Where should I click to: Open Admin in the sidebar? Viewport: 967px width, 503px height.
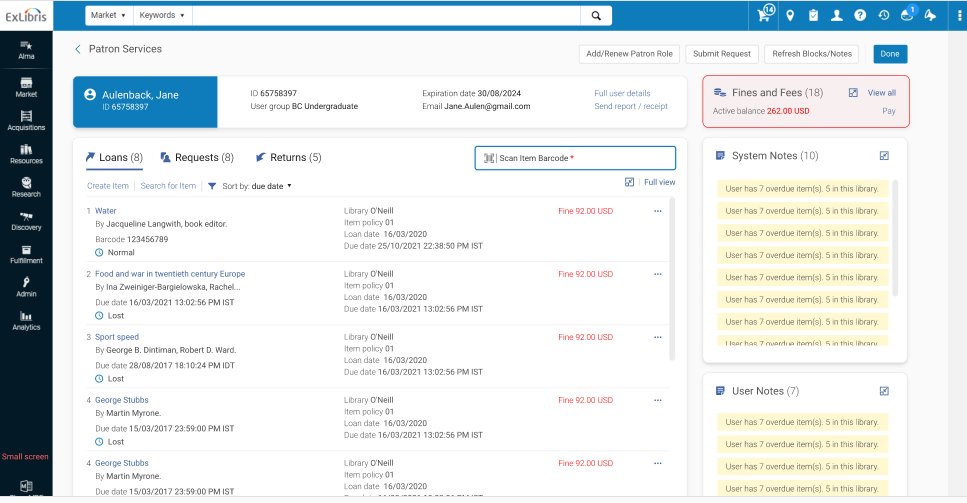(x=26, y=287)
